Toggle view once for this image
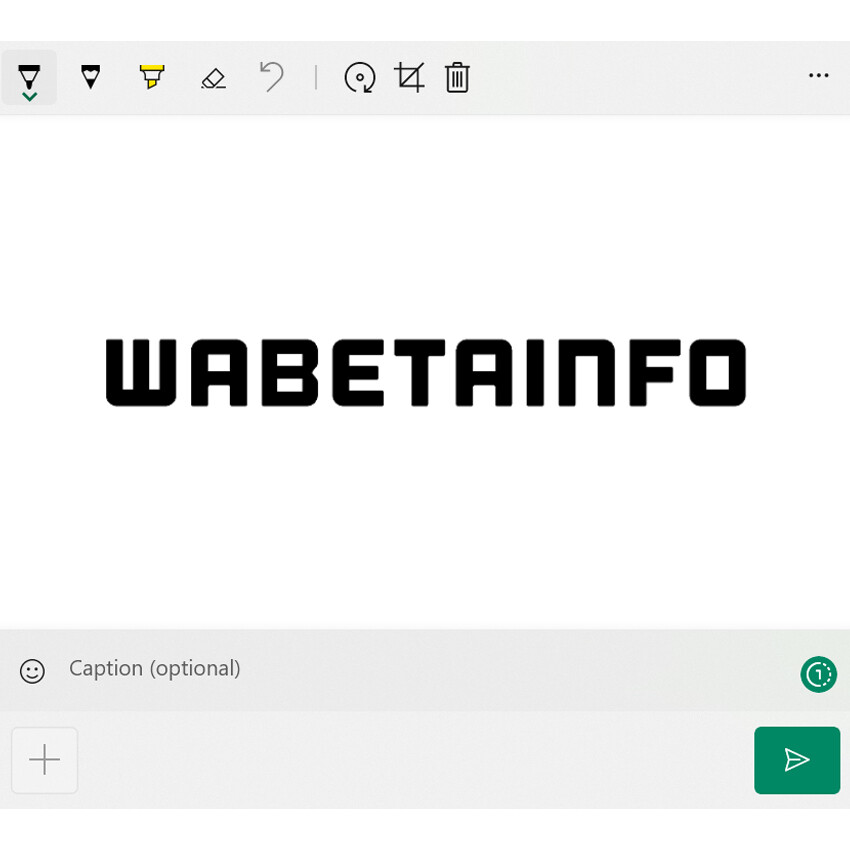Screen dimensions: 850x850 (818, 674)
